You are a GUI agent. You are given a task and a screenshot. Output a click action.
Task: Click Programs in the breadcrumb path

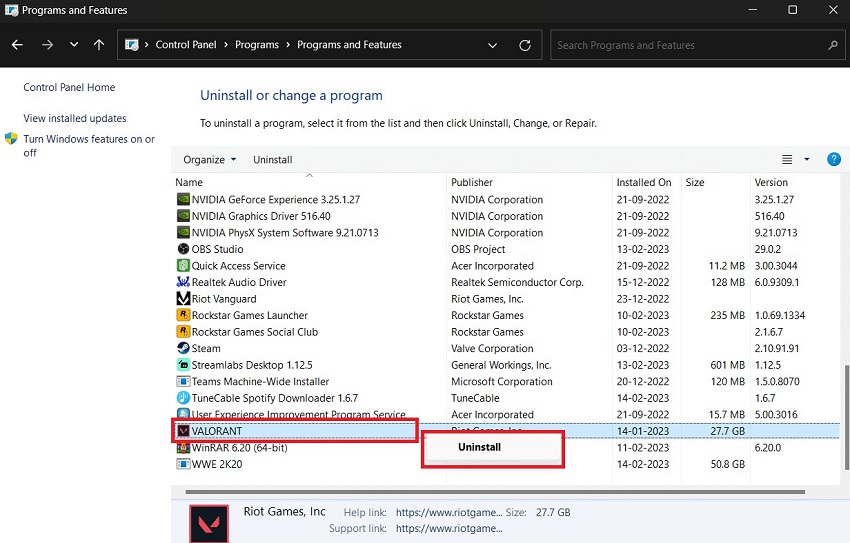[x=257, y=45]
